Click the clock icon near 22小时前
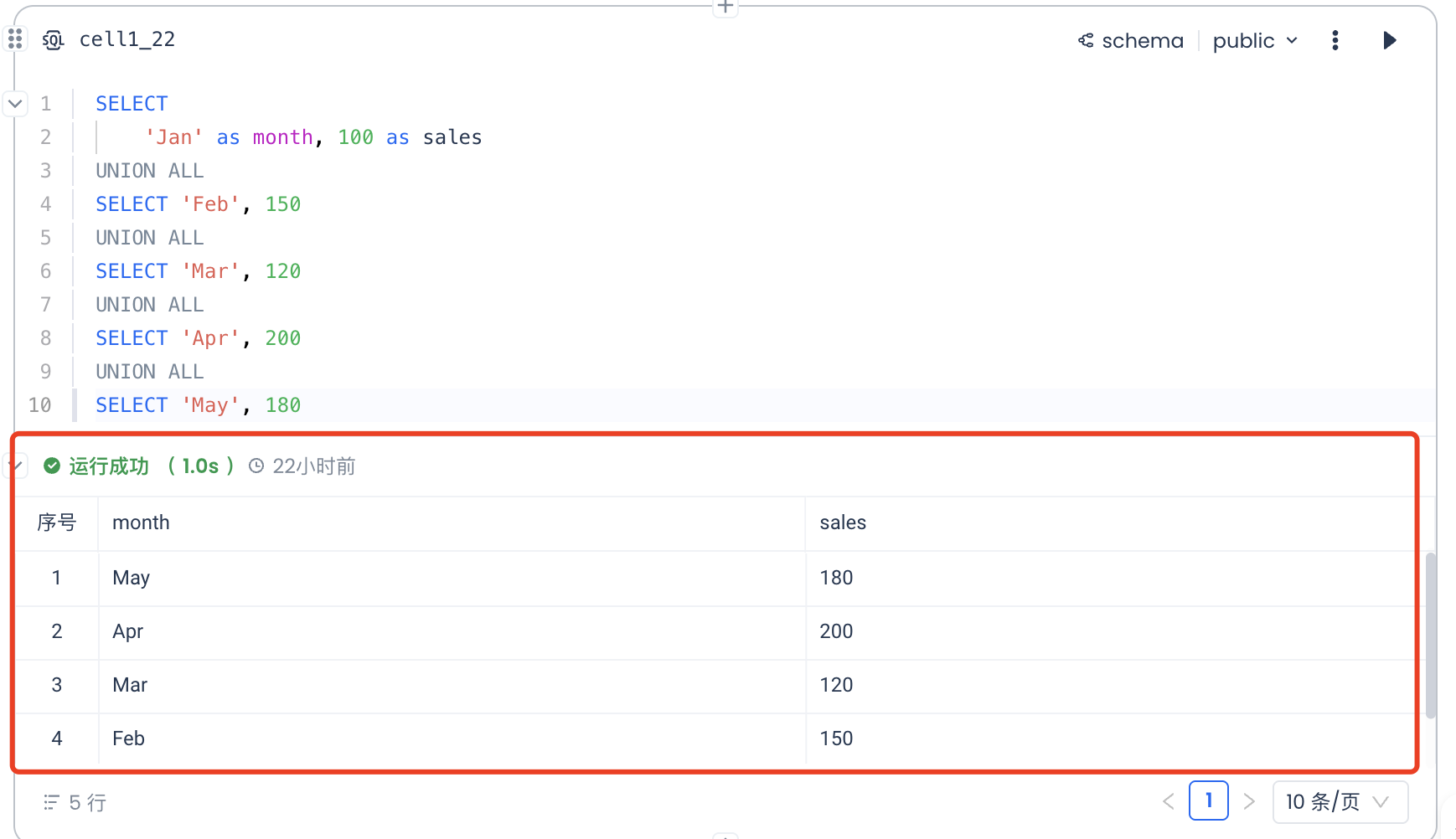 (256, 466)
